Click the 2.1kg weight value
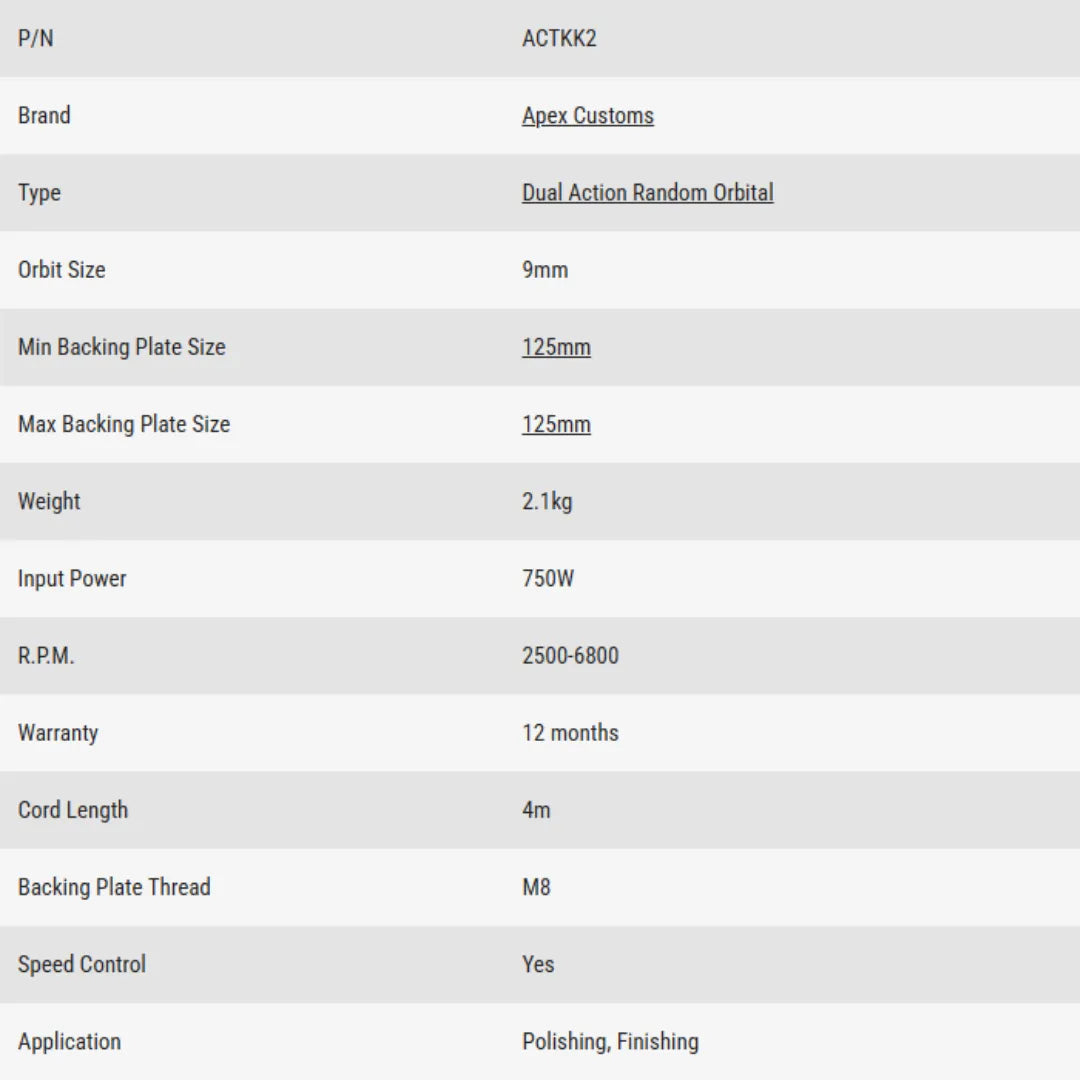This screenshot has height=1080, width=1080. (547, 501)
